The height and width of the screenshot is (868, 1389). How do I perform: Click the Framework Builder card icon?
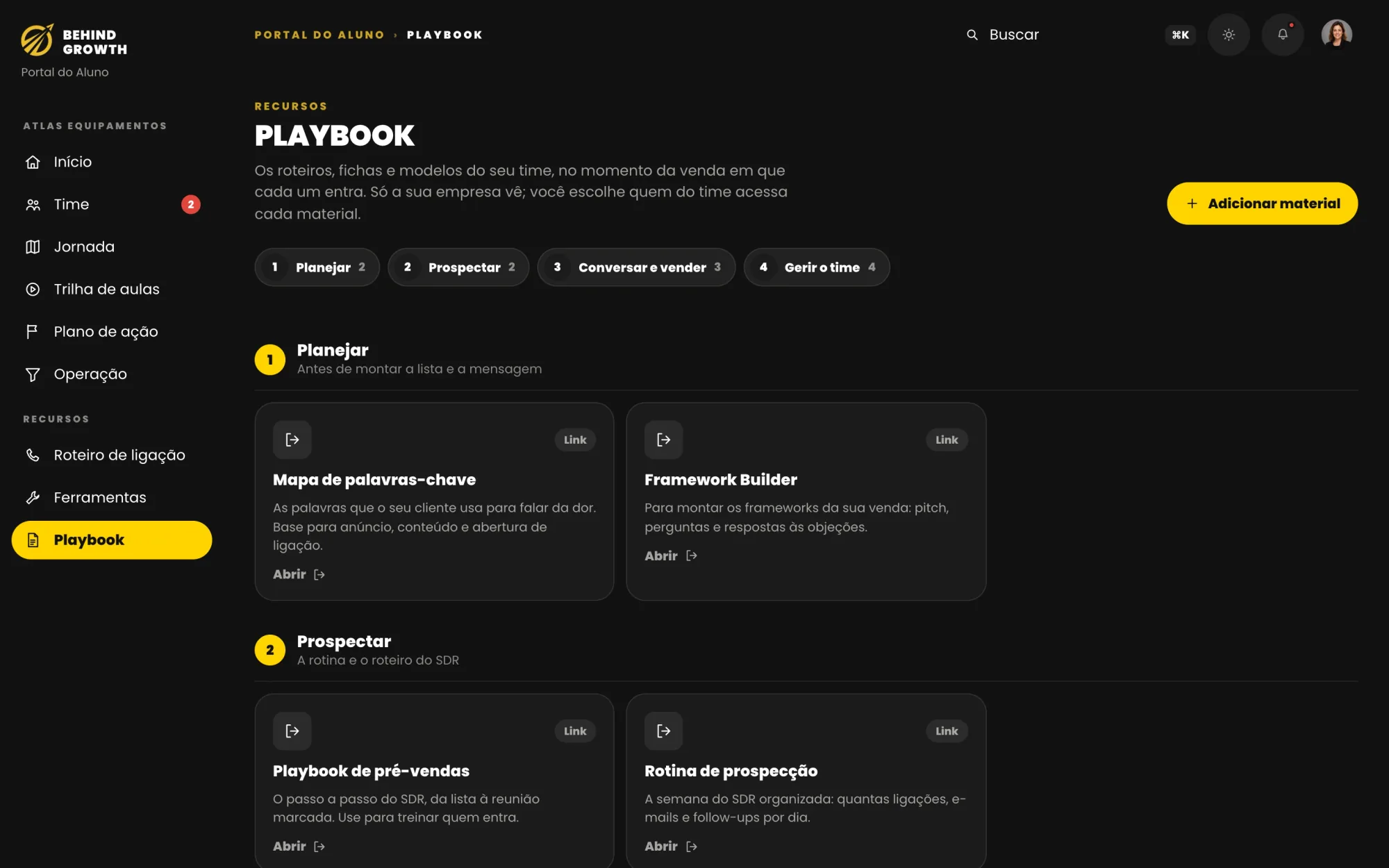tap(663, 440)
